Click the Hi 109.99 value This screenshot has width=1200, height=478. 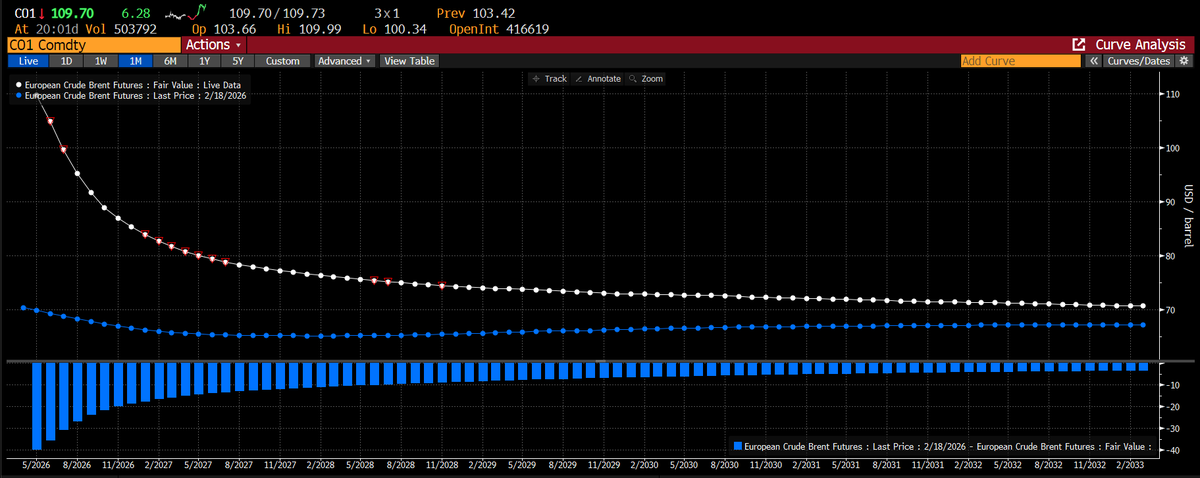point(309,30)
